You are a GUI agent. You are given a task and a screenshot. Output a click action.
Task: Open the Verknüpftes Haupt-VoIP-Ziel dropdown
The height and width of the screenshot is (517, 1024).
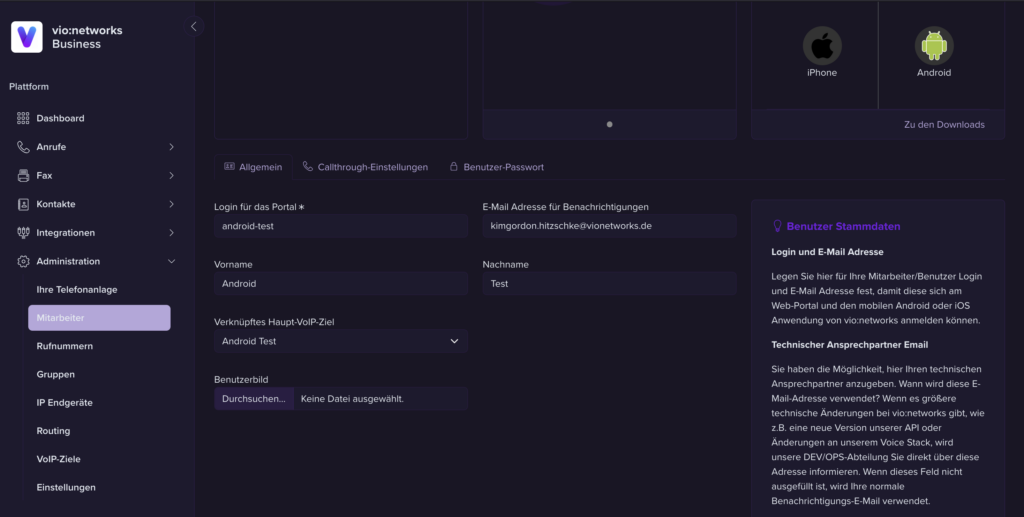click(340, 341)
